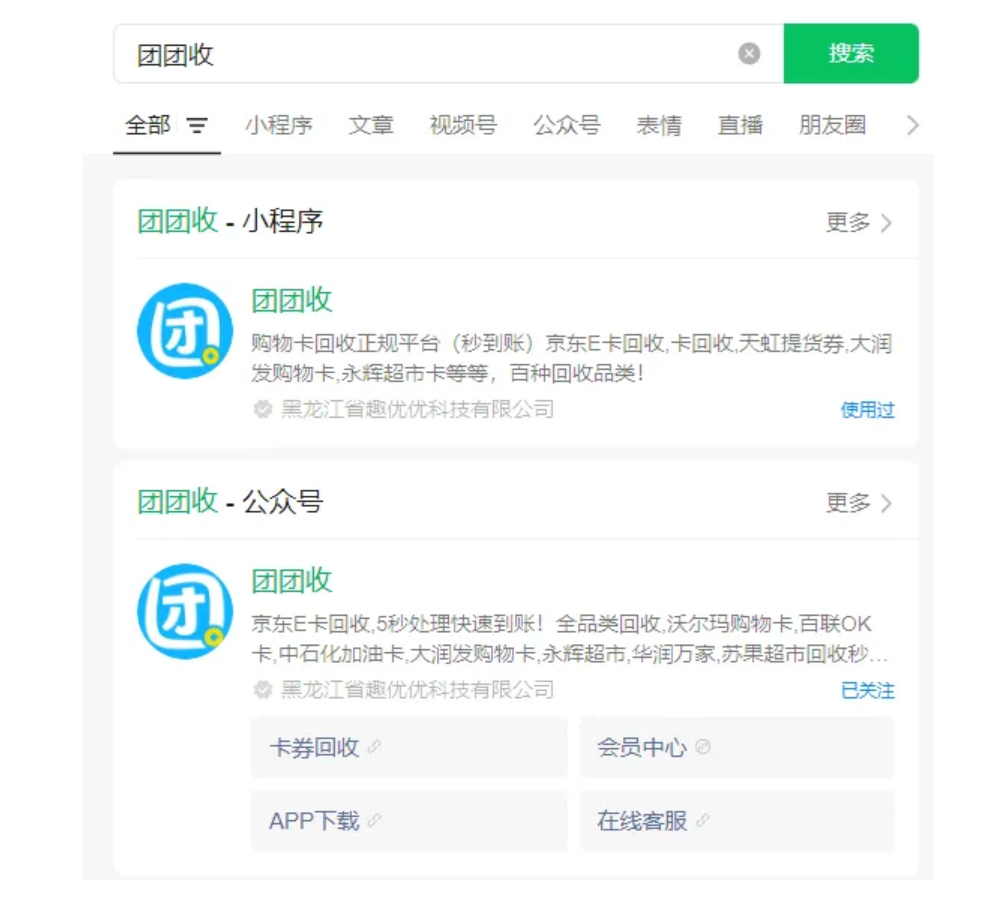Click the 团团收 - 公众号 section heading
This screenshot has height=906, width=999.
[x=231, y=502]
